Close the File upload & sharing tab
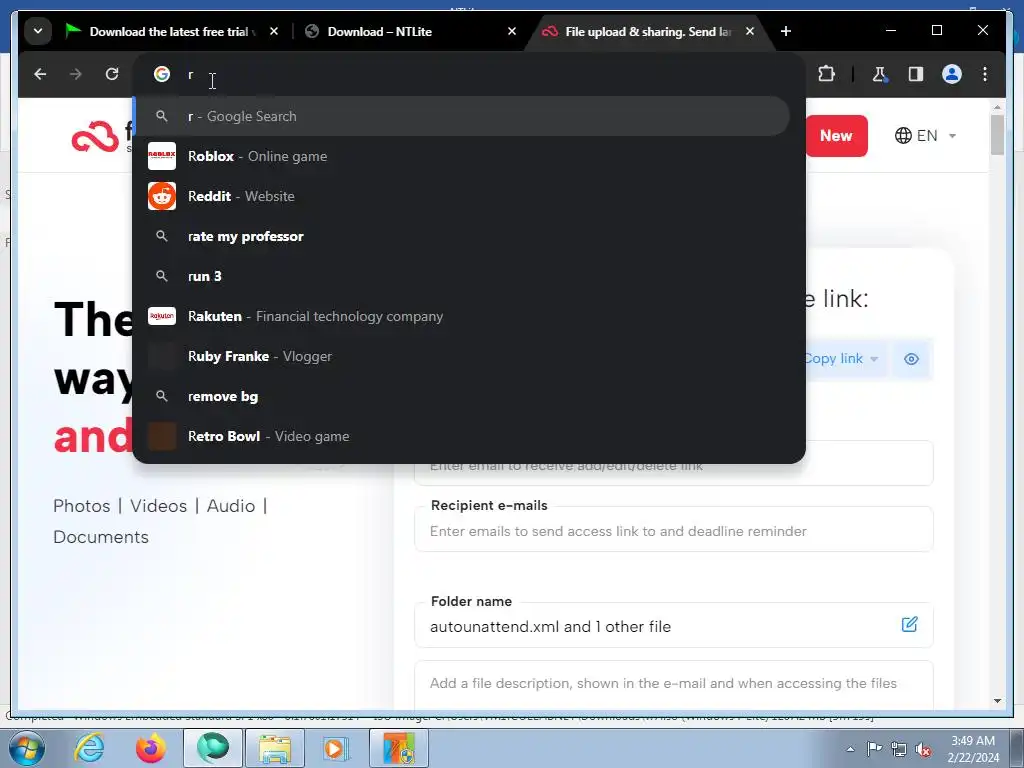Viewport: 1024px width, 768px height. click(x=750, y=31)
